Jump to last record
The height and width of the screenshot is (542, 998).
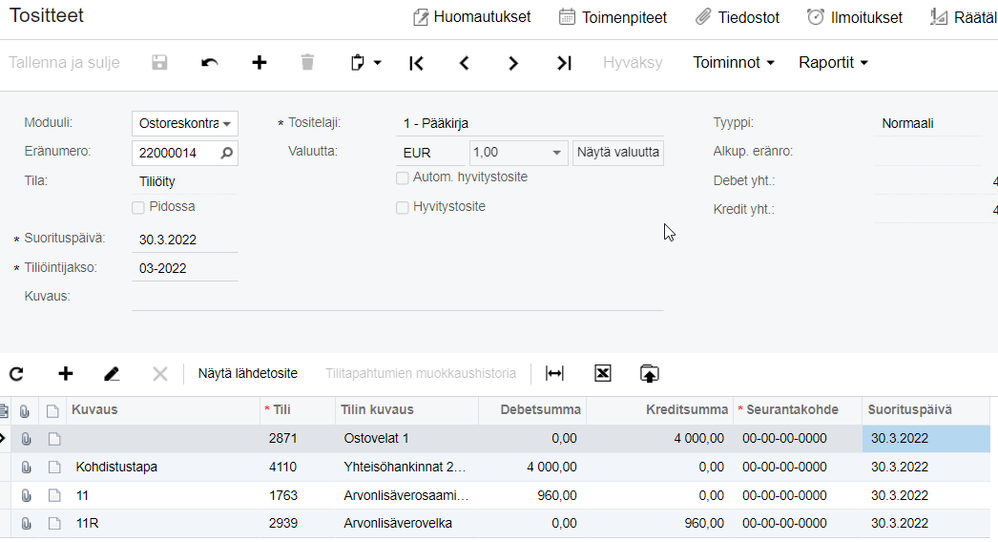tap(564, 63)
